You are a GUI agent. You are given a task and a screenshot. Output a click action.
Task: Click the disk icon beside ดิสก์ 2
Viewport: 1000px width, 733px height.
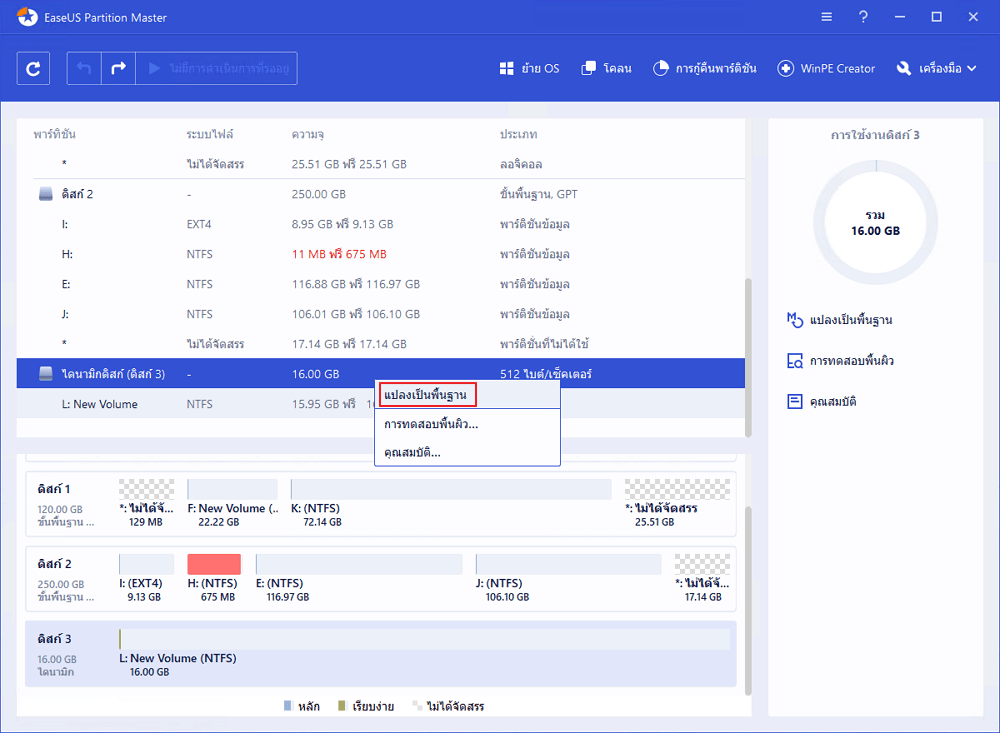tap(46, 194)
